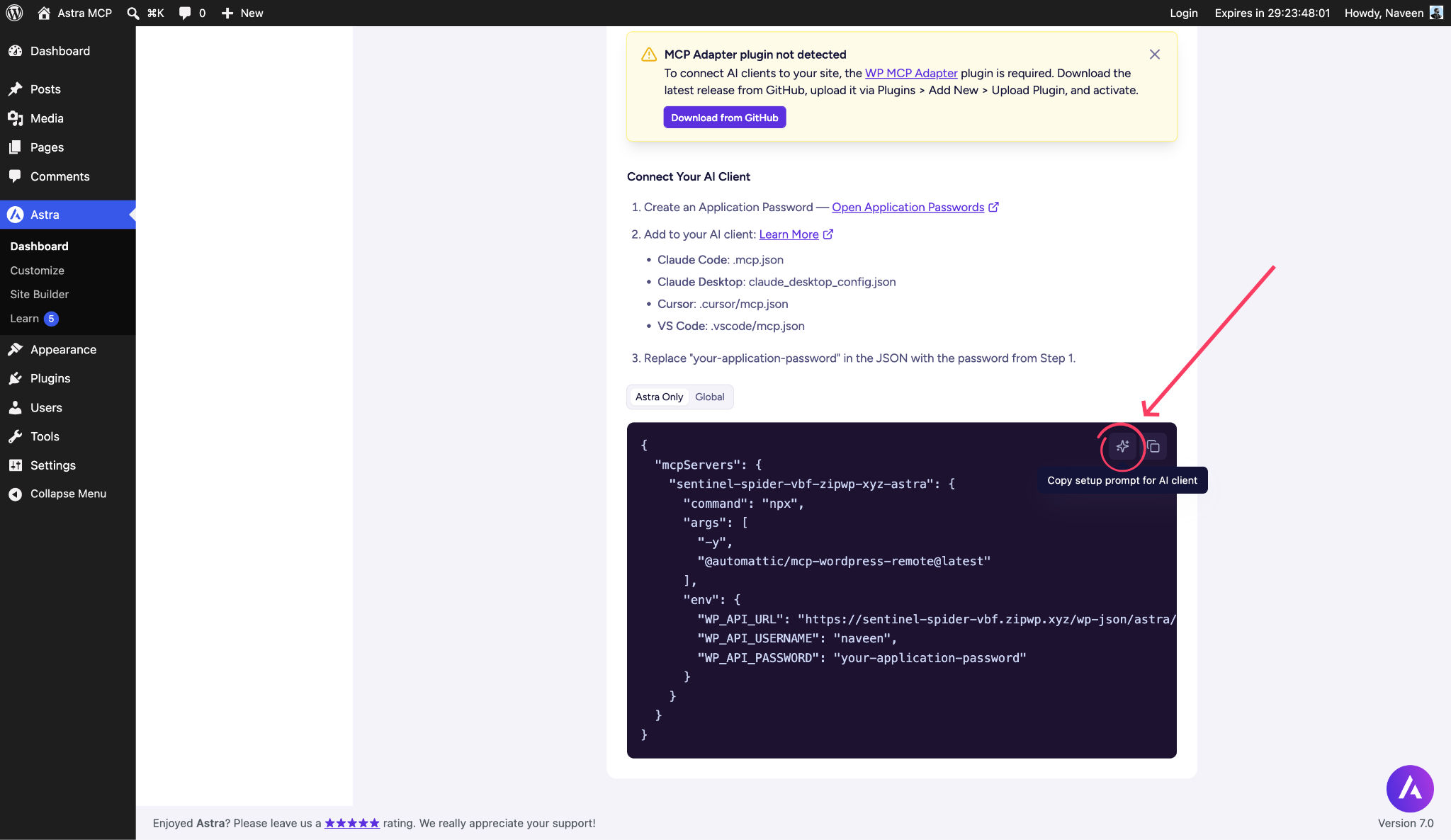Open the comments bubble in admin bar
The image size is (1451, 840).
point(192,13)
